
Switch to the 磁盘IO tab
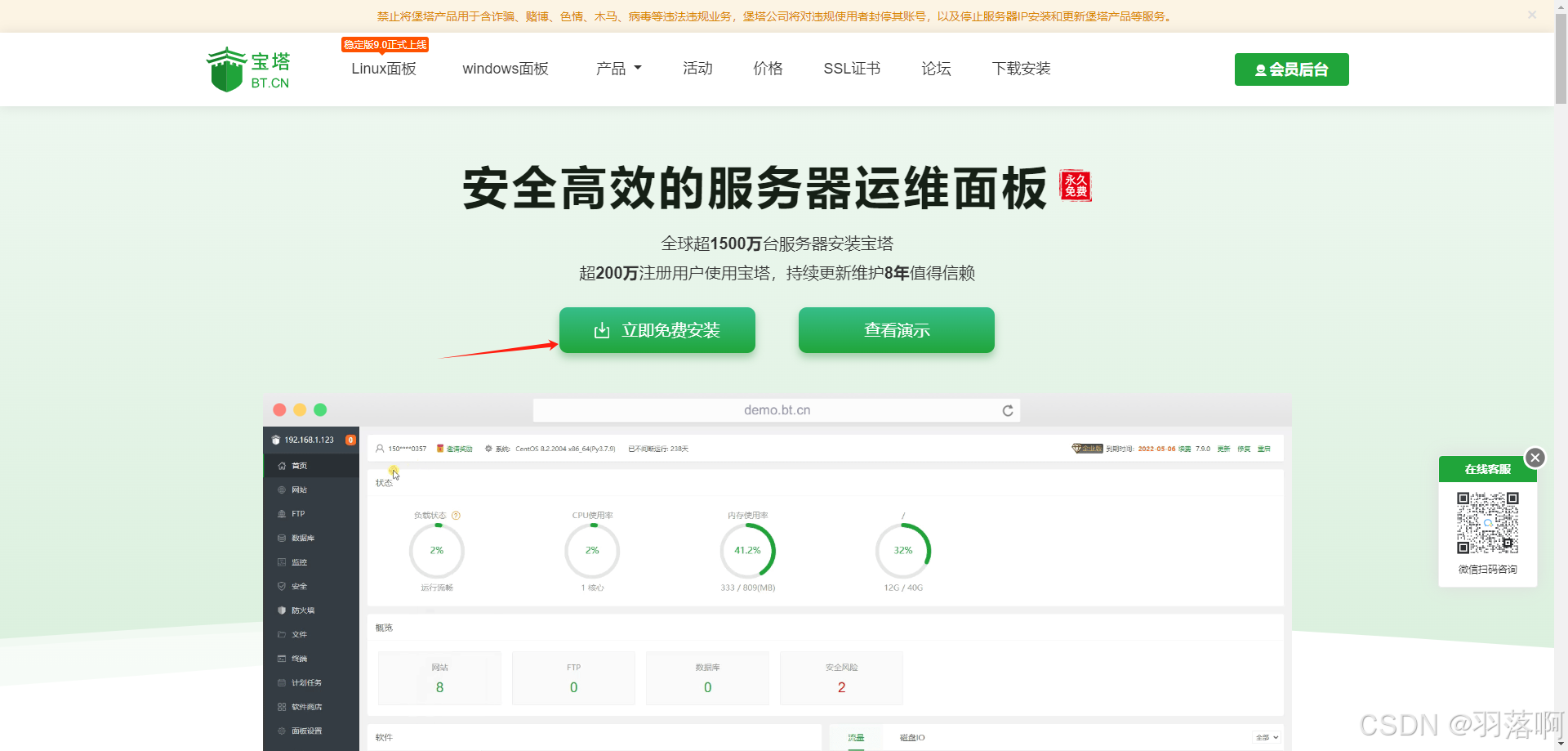[912, 738]
